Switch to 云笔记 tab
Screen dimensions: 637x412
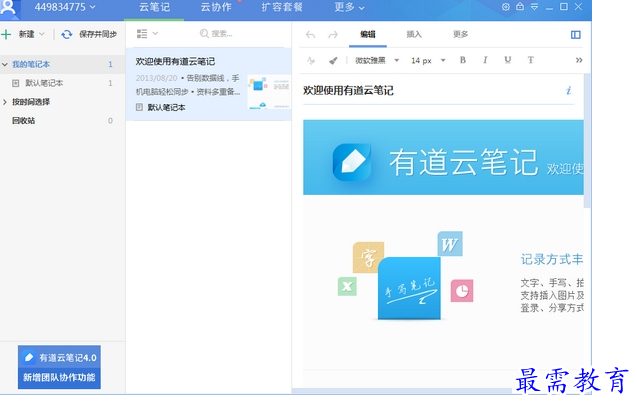click(x=154, y=7)
